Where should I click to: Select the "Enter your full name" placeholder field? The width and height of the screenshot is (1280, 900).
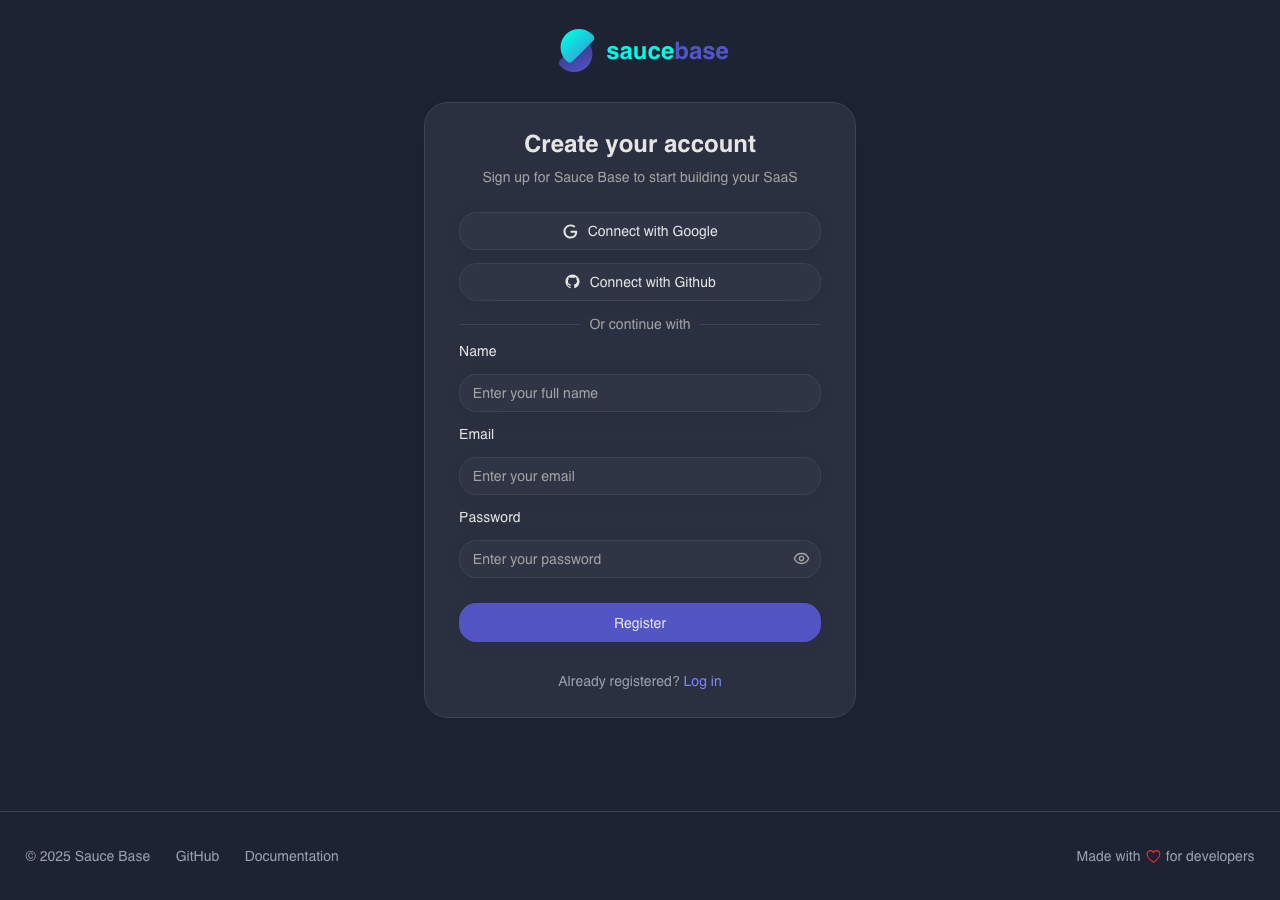[x=639, y=393]
